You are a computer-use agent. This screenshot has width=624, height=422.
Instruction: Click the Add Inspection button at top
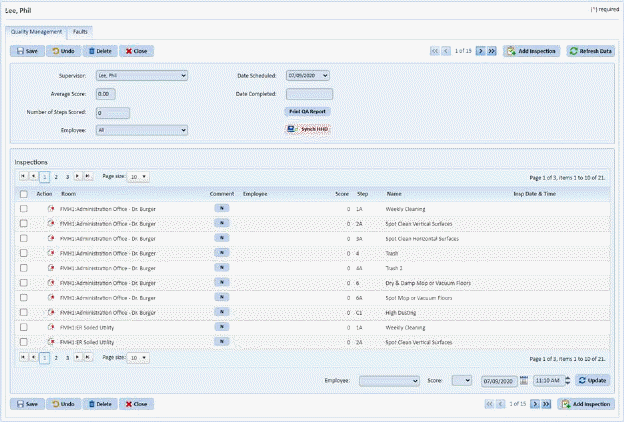[x=530, y=50]
